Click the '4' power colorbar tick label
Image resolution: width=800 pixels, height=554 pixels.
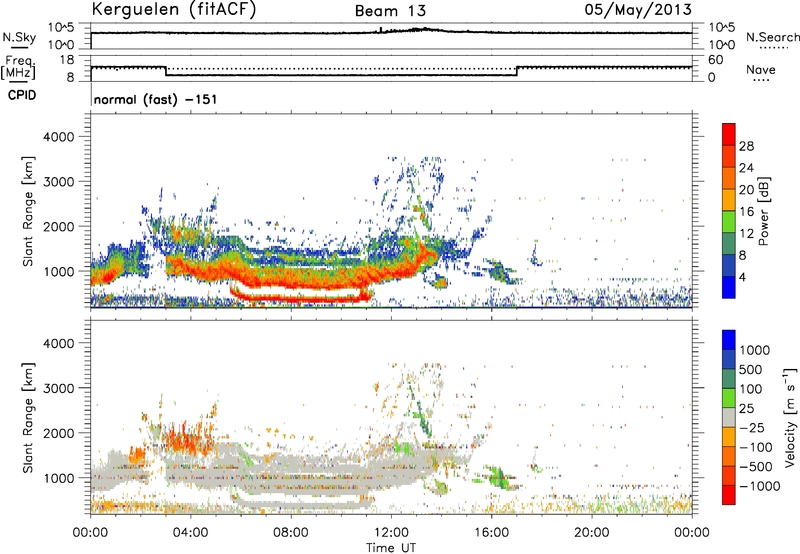tap(742, 277)
